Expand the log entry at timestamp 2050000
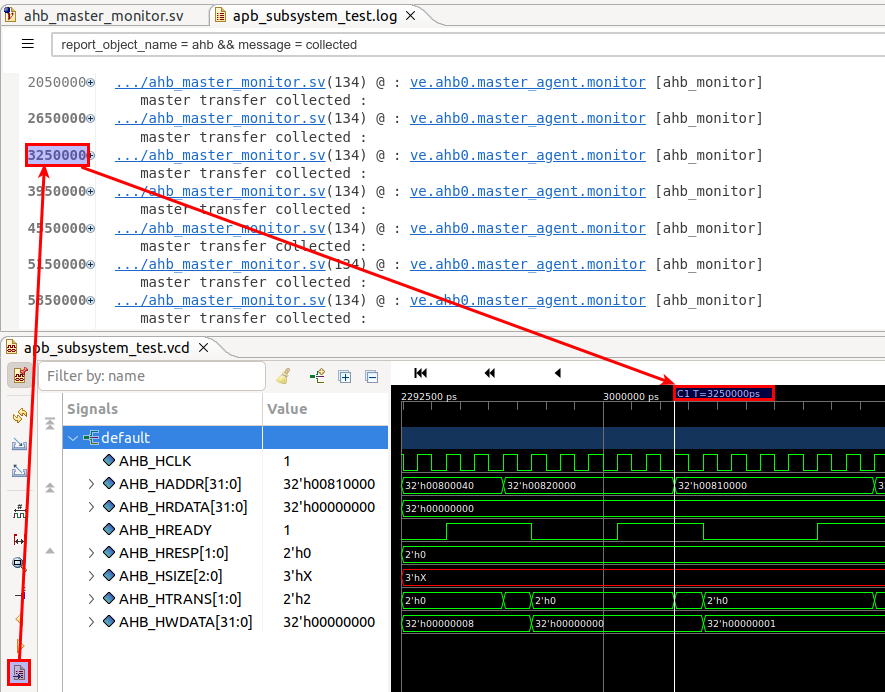This screenshot has height=692, width=885. 89,82
